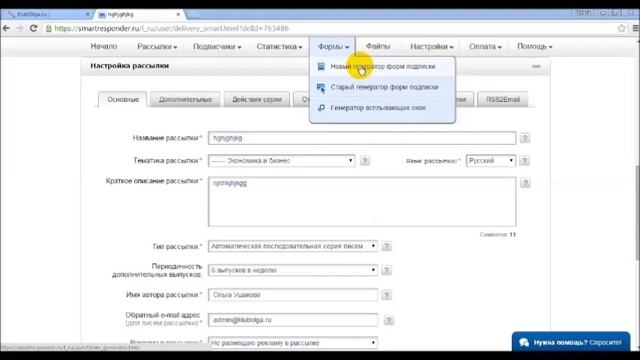The image size is (640, 360).
Task: Open Файлы menu item
Action: pyautogui.click(x=378, y=47)
